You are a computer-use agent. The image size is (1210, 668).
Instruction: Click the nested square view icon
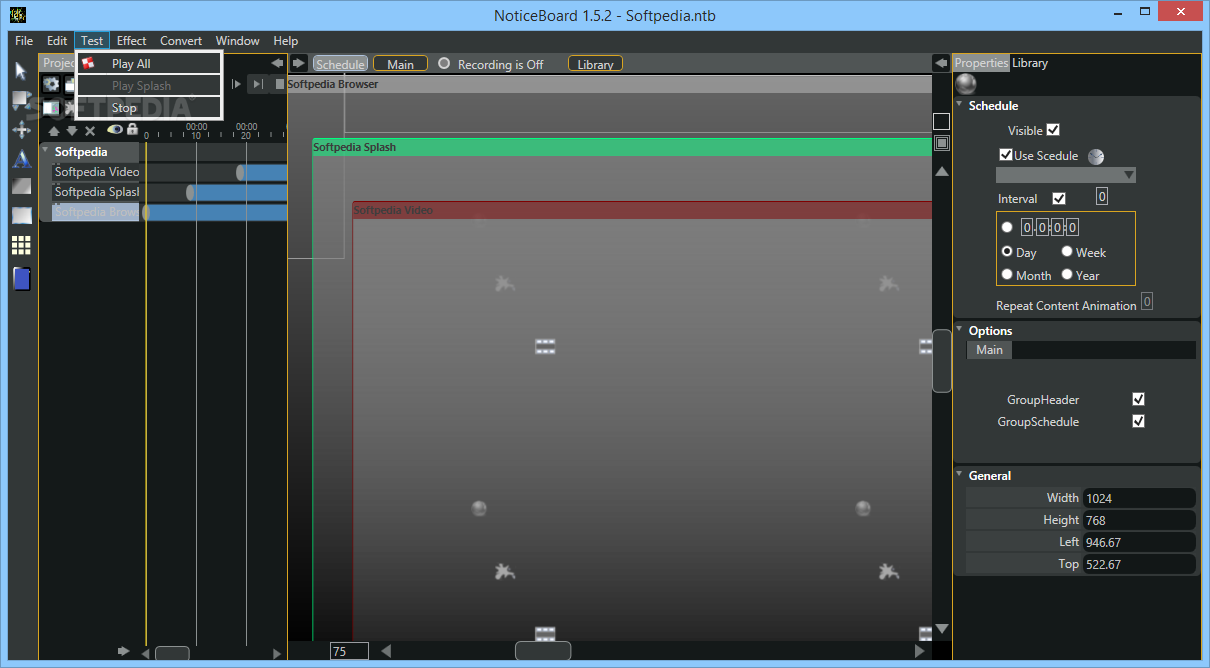pos(941,143)
